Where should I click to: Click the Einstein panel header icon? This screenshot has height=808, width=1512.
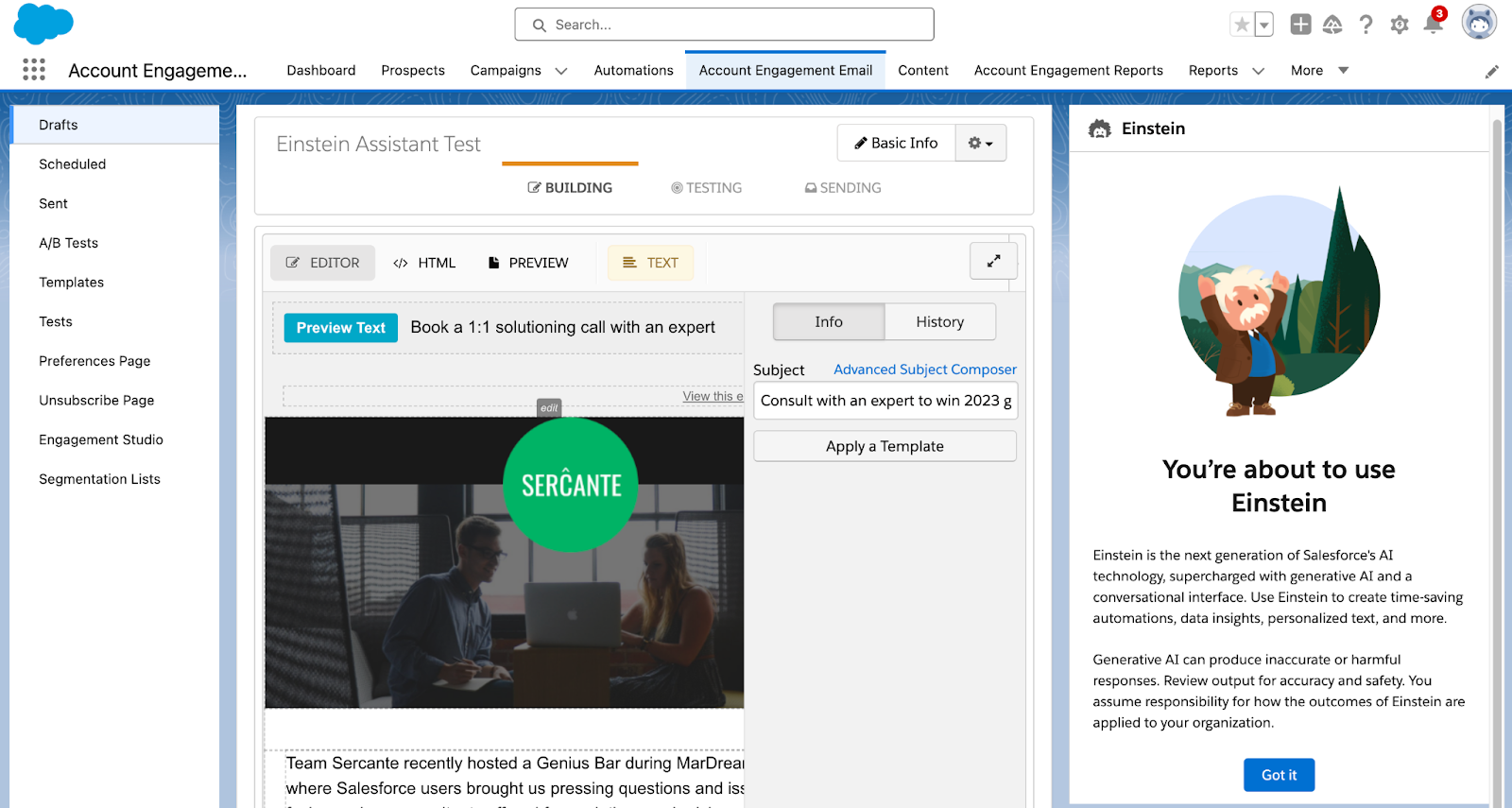tap(1100, 129)
